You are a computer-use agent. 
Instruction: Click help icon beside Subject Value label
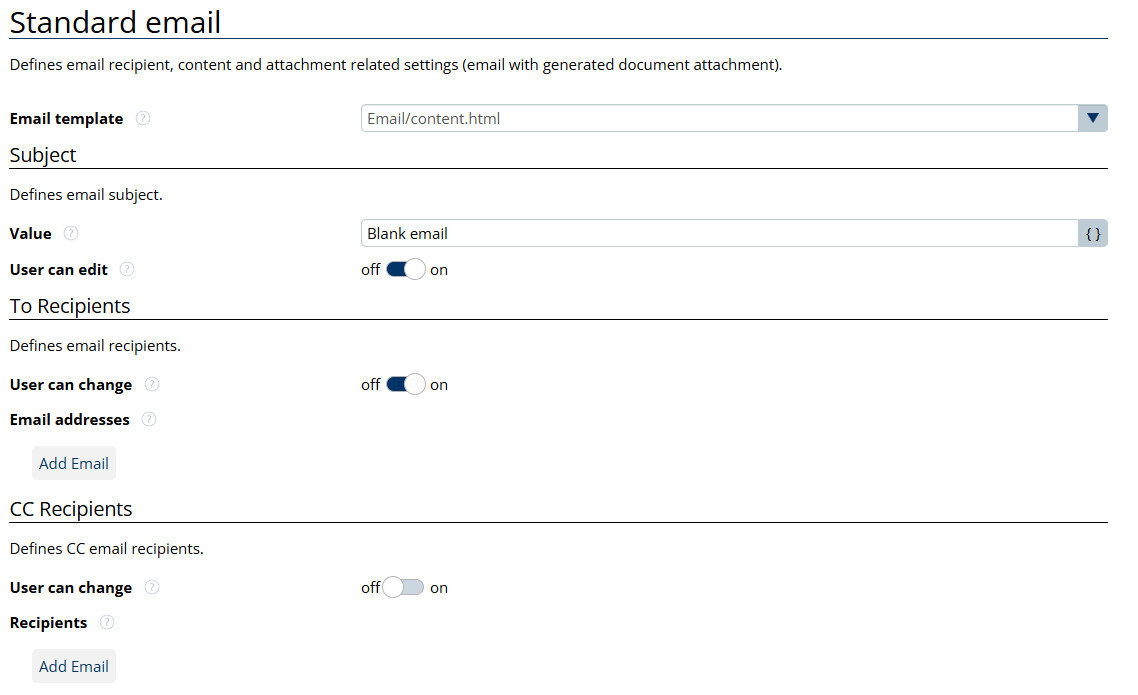coord(71,234)
